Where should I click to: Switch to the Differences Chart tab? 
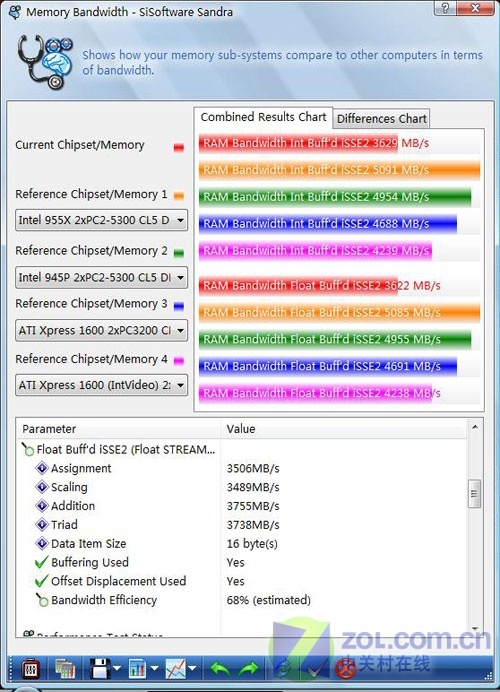coord(381,119)
